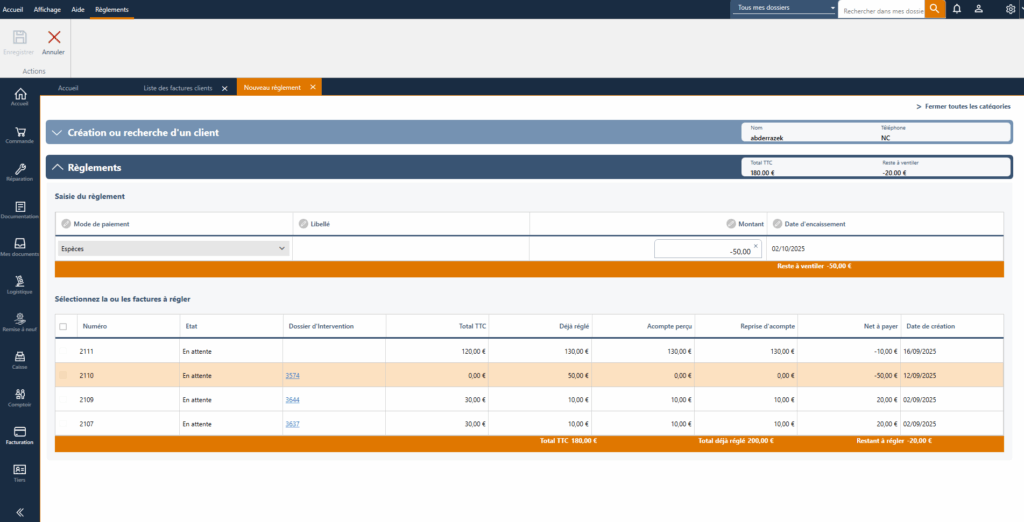
Task: Toggle the select-all invoices header checkbox
Action: point(64,326)
